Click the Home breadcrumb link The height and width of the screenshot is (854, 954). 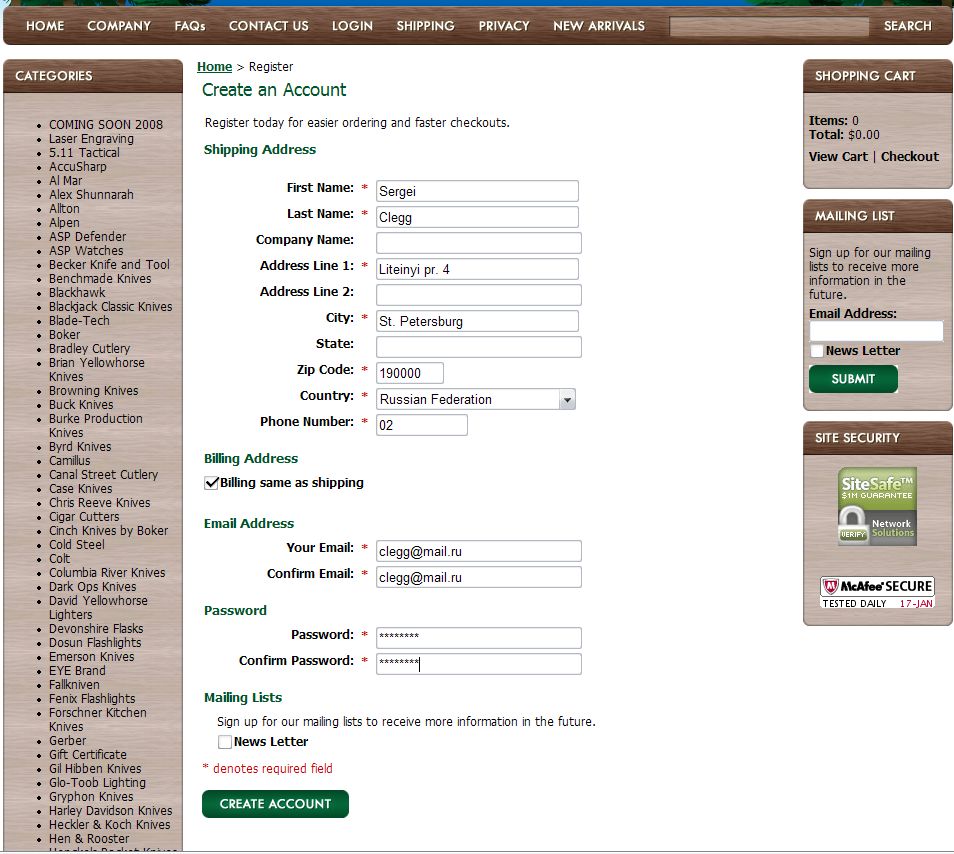pos(214,67)
